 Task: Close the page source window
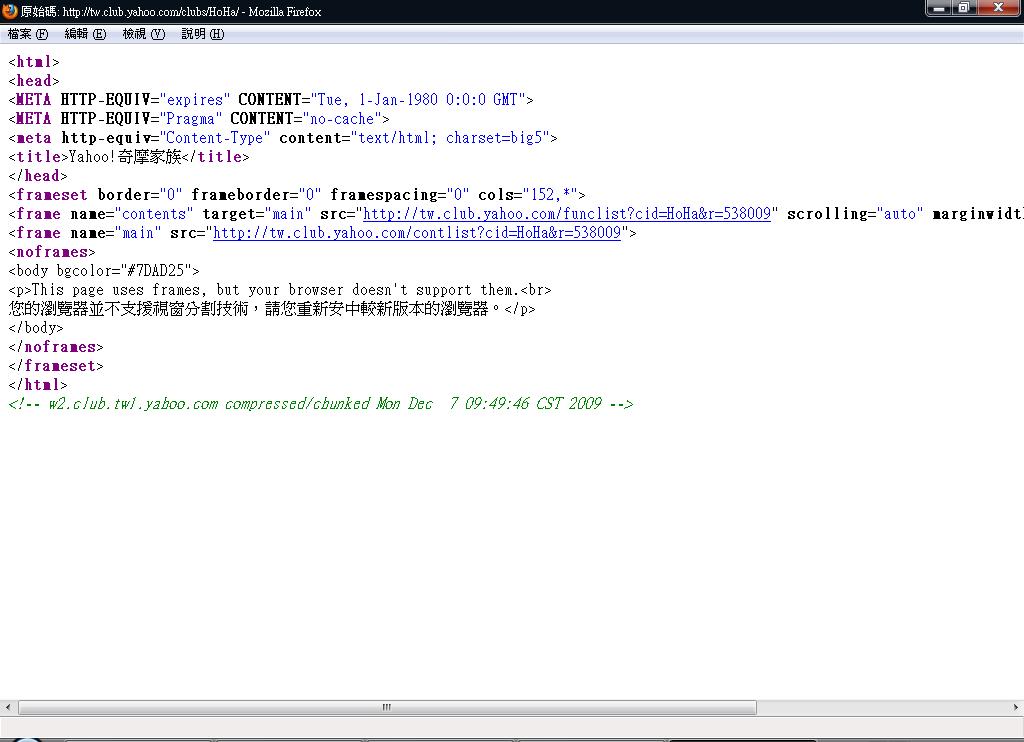(1000, 8)
